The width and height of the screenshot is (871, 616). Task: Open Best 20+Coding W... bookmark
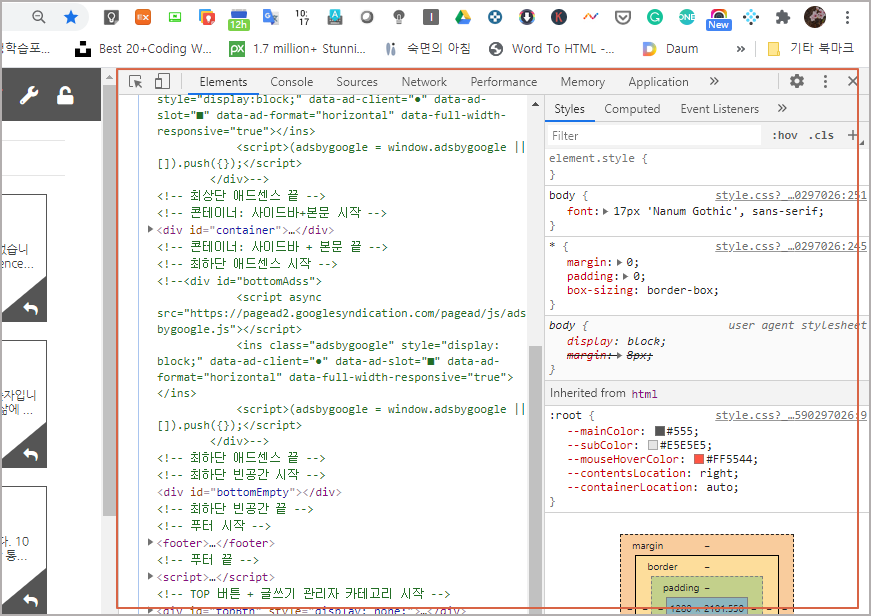tap(143, 49)
